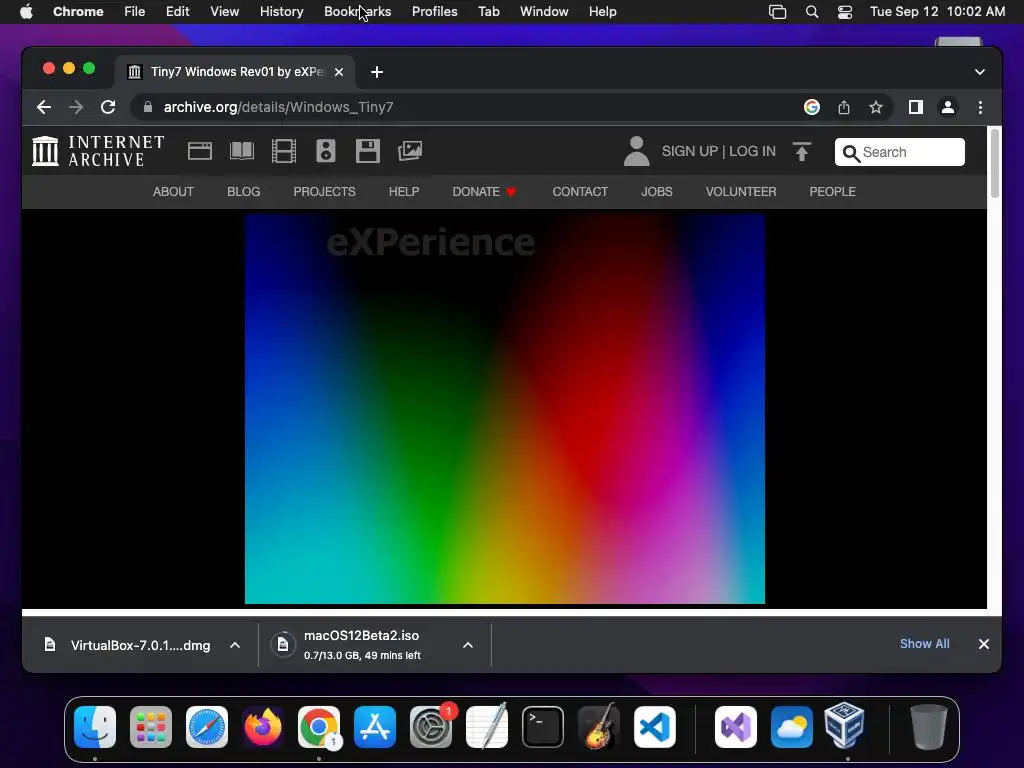Click the Google icon in address bar
The height and width of the screenshot is (768, 1024).
(x=812, y=107)
